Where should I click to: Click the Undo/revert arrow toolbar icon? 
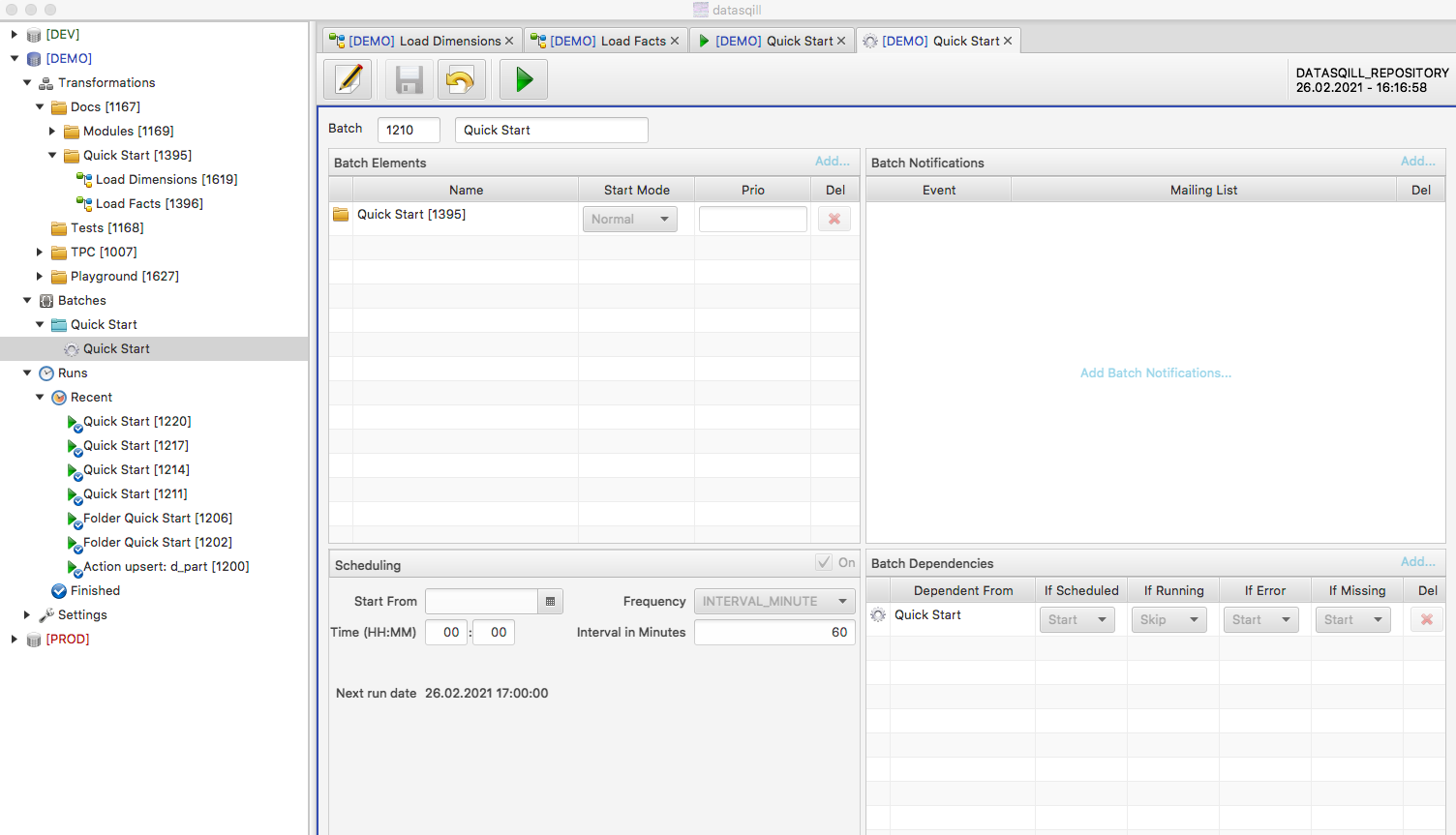tap(461, 79)
